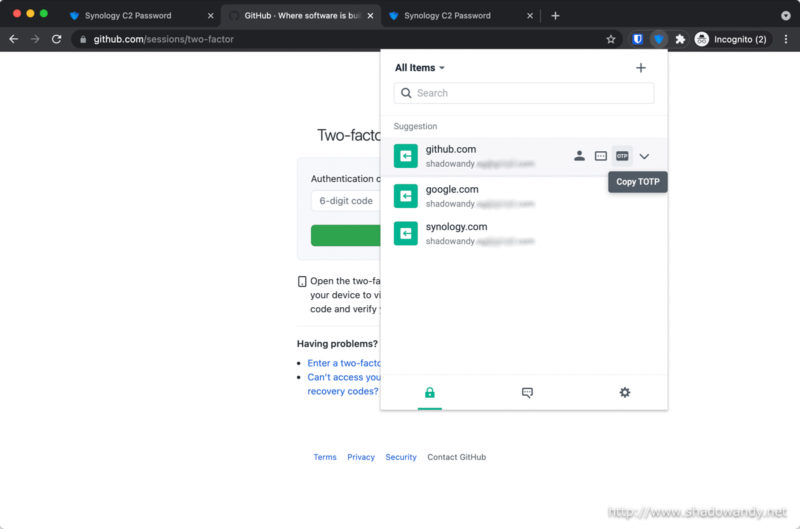Expand the All Items category dropdown

click(x=420, y=68)
